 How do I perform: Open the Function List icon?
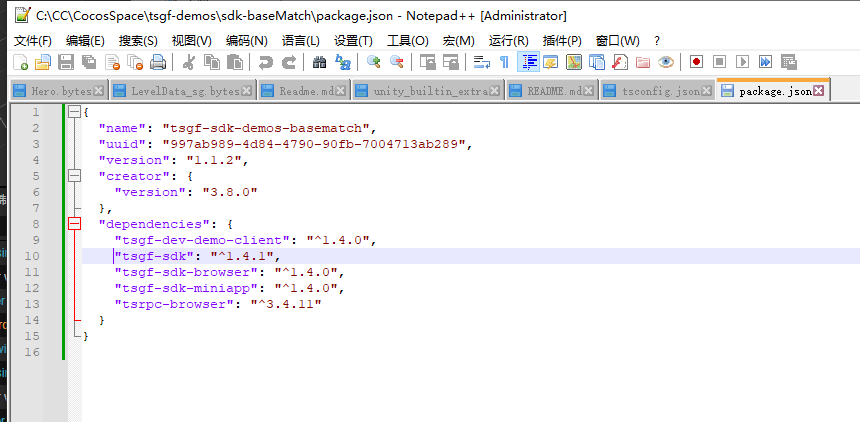[x=620, y=62]
